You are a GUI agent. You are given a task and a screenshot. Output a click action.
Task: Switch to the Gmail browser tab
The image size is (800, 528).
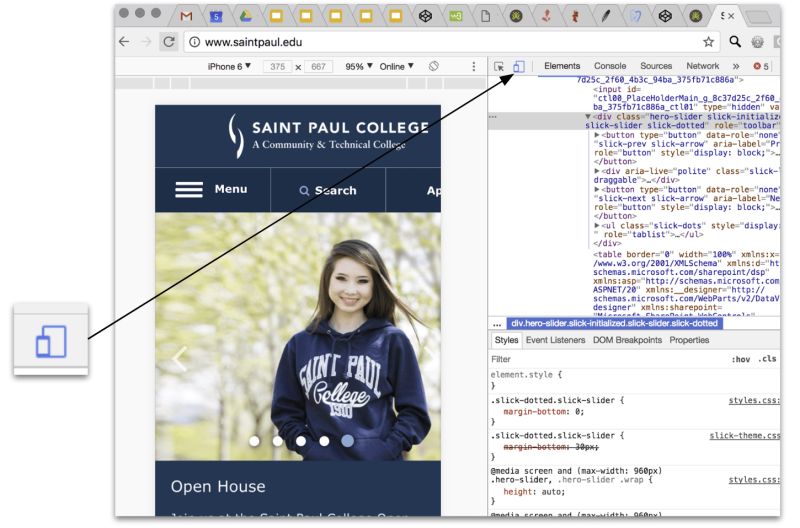[x=186, y=16]
